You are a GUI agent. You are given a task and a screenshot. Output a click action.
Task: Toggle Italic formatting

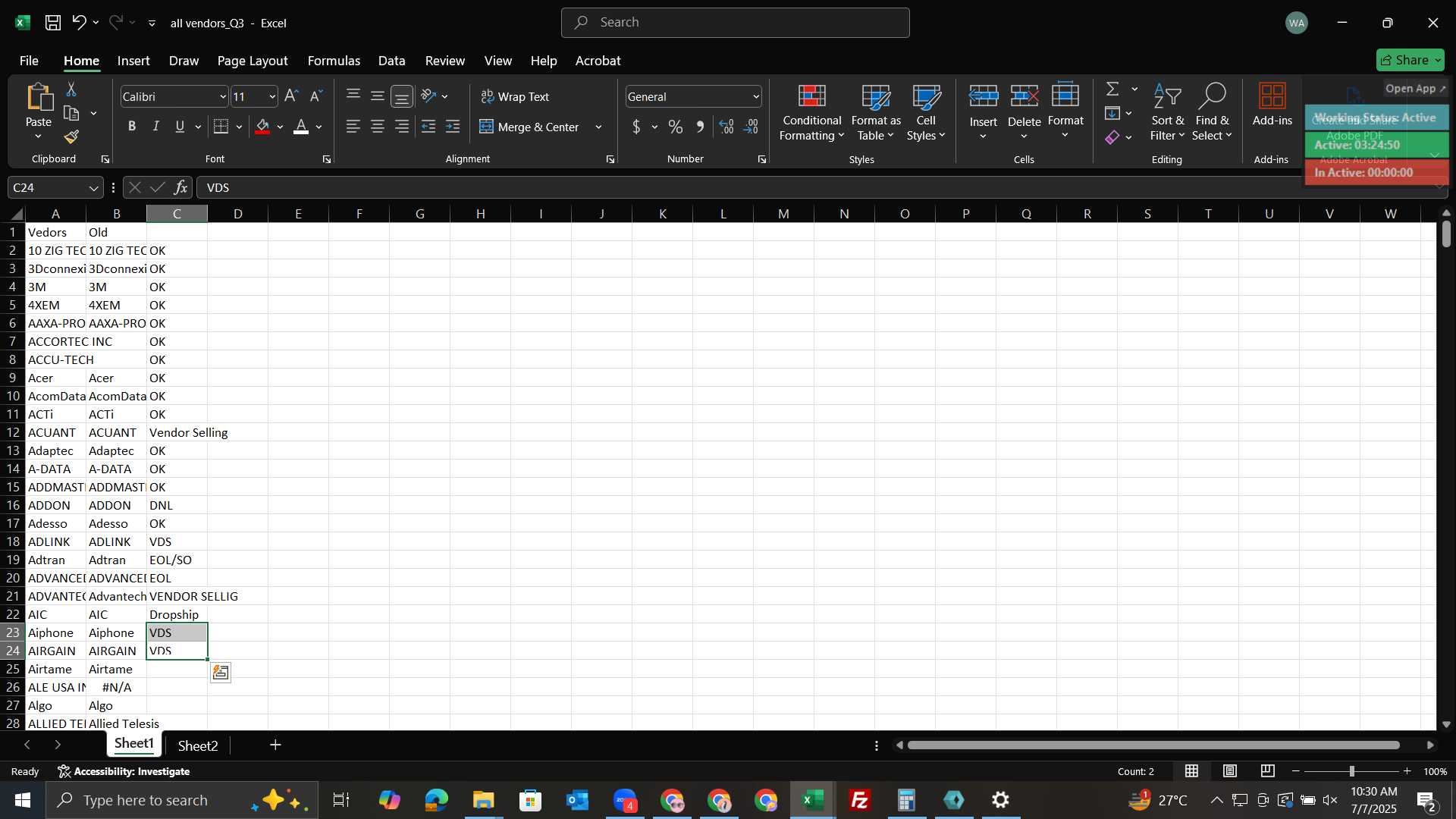point(156,127)
